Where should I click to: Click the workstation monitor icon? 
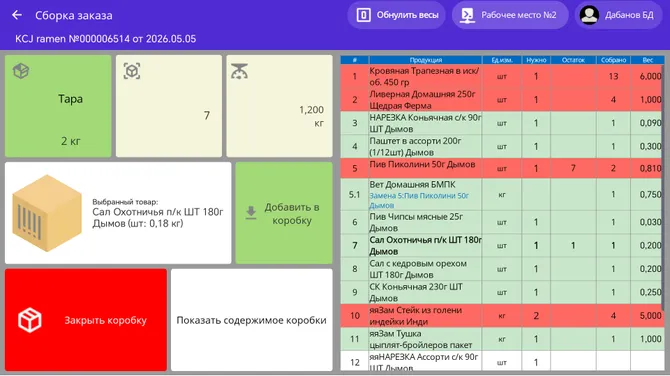tap(467, 15)
